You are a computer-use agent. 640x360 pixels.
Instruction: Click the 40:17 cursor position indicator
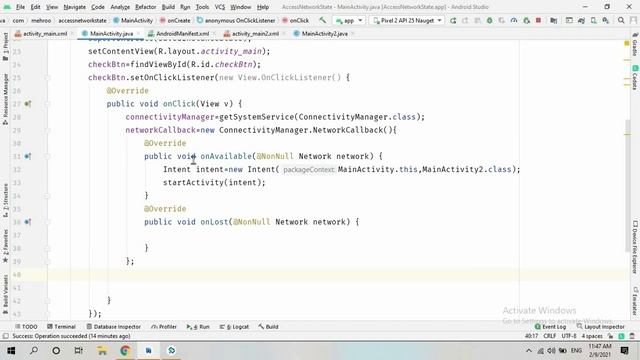(531, 336)
